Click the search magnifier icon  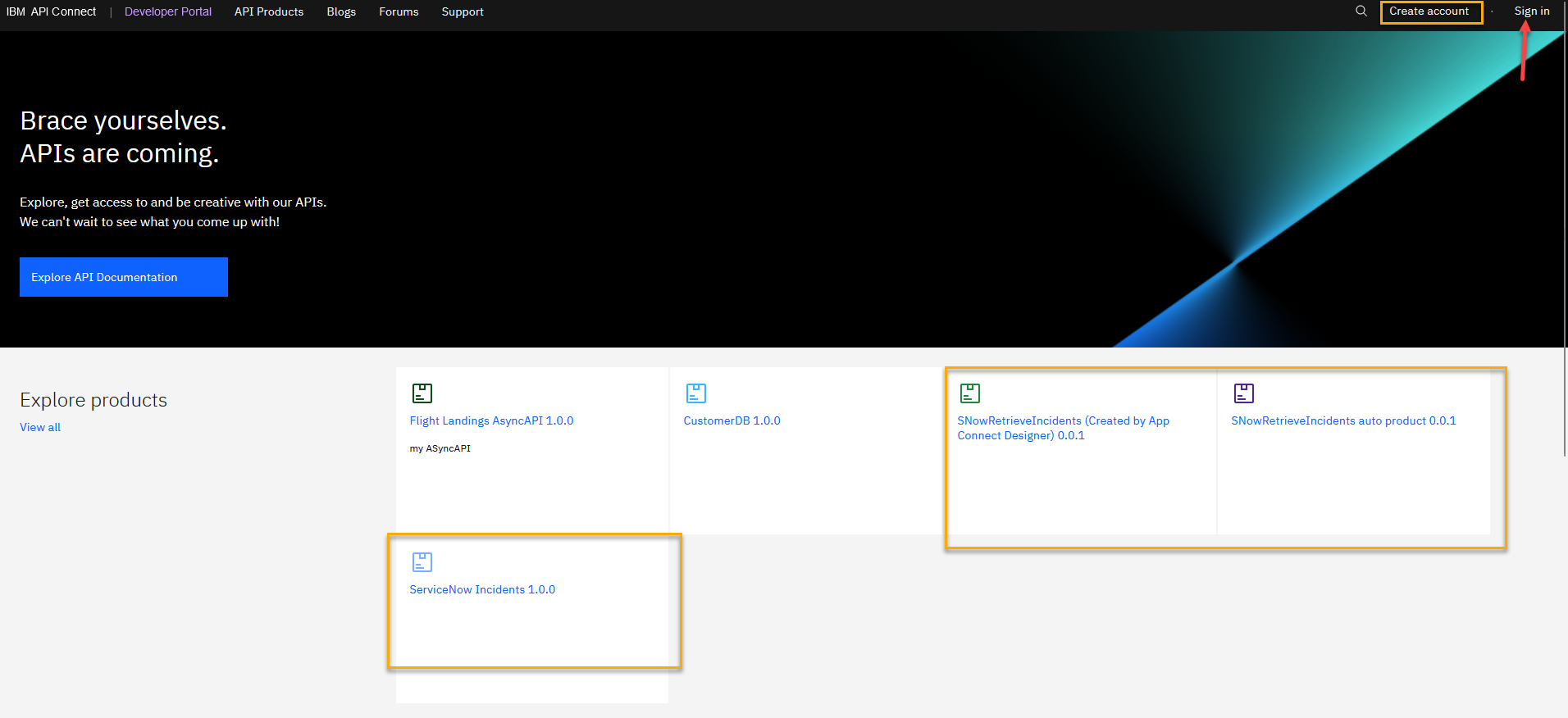(1361, 11)
